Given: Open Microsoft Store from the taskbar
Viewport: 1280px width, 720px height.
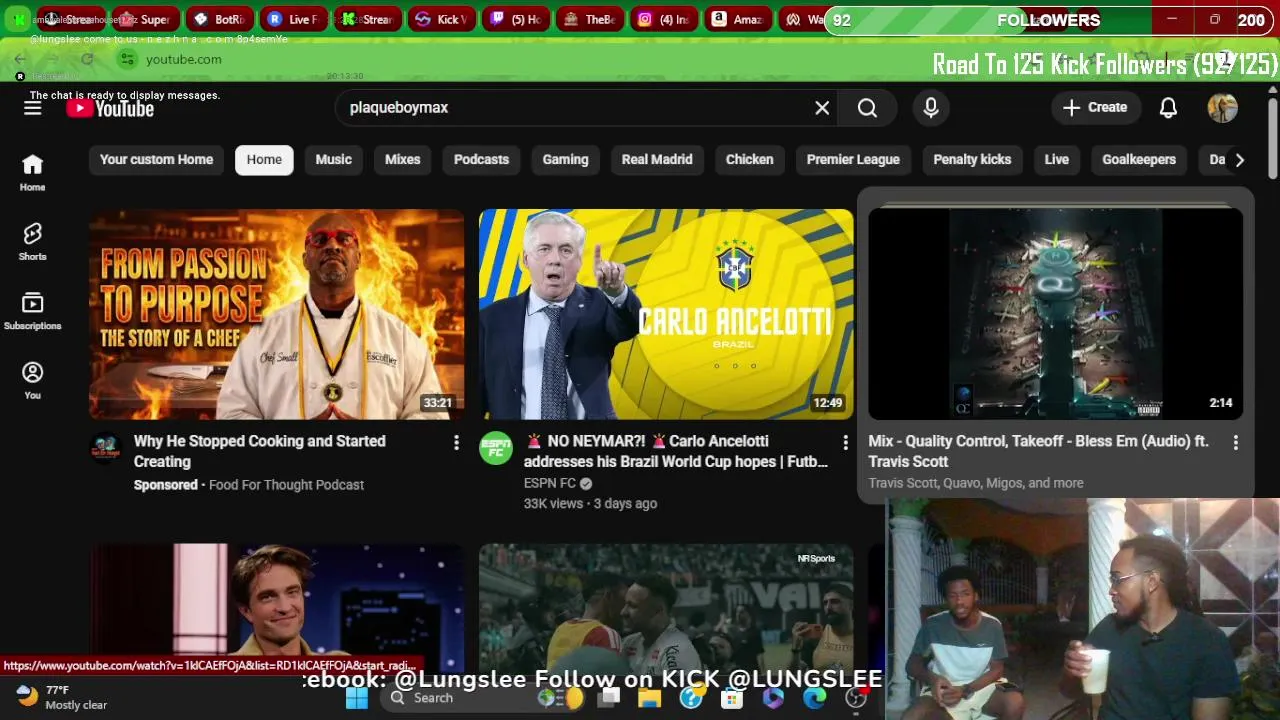Looking at the screenshot, I should pos(732,698).
